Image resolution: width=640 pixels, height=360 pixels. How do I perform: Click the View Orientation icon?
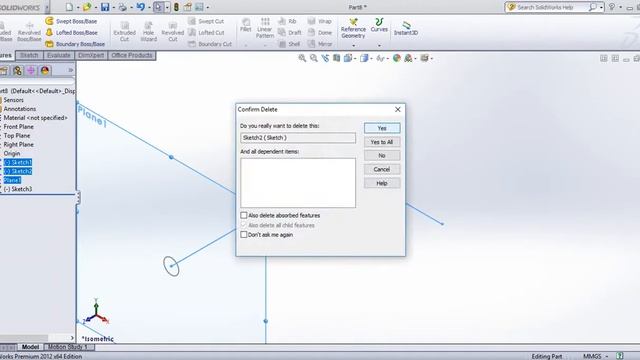348,58
